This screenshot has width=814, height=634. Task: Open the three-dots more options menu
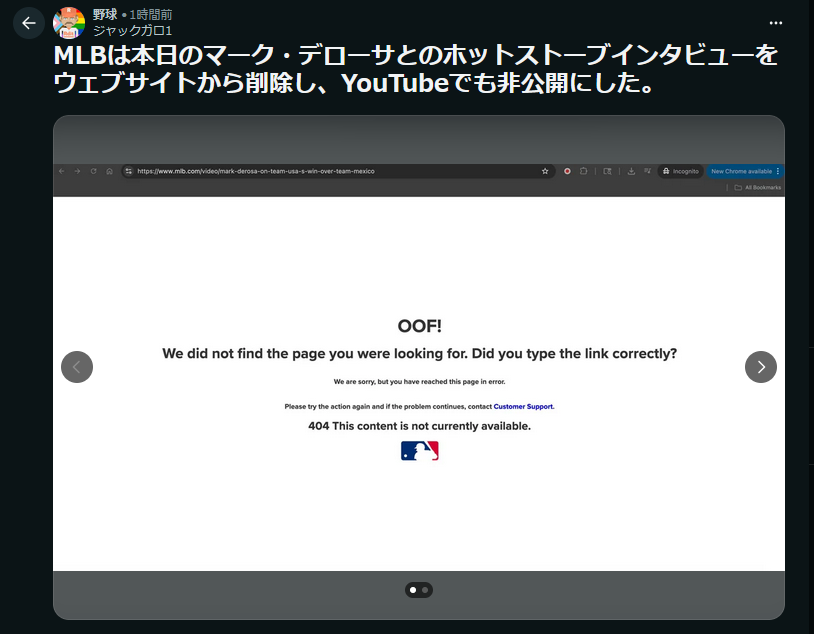[x=775, y=23]
